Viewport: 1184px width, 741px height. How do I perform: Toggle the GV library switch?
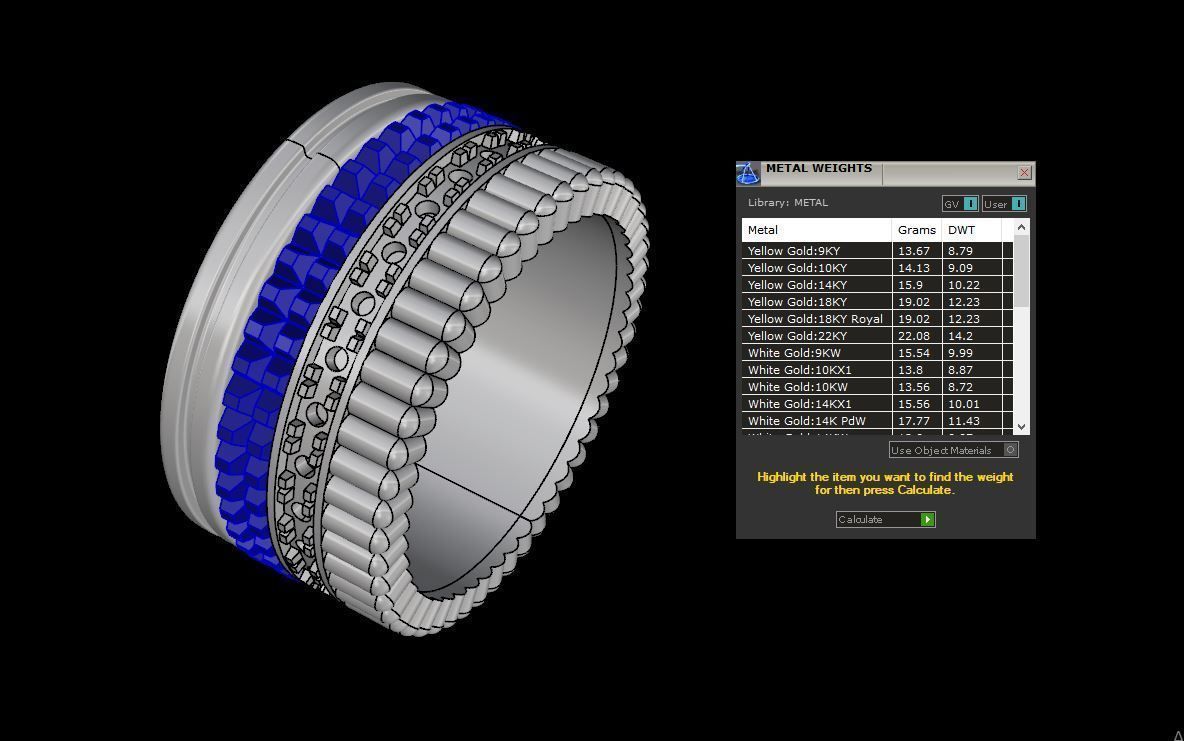pos(960,204)
